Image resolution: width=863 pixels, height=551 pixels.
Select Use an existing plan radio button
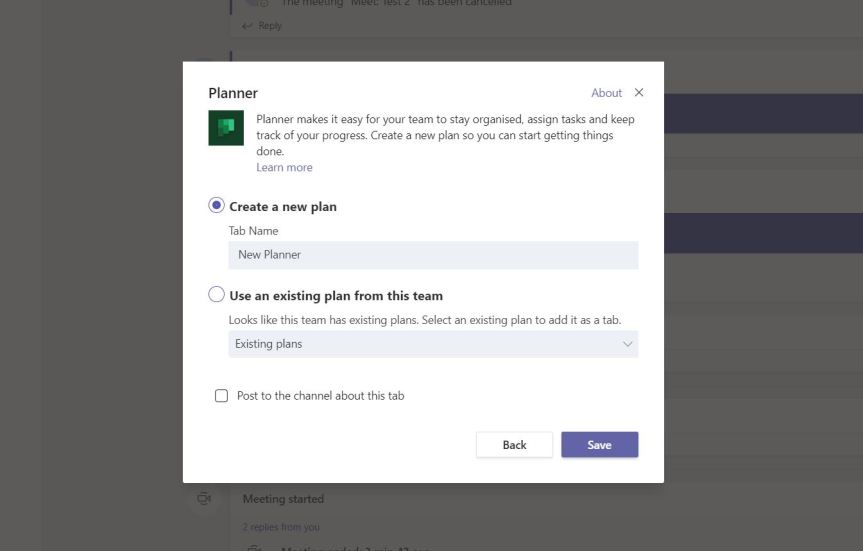217,295
